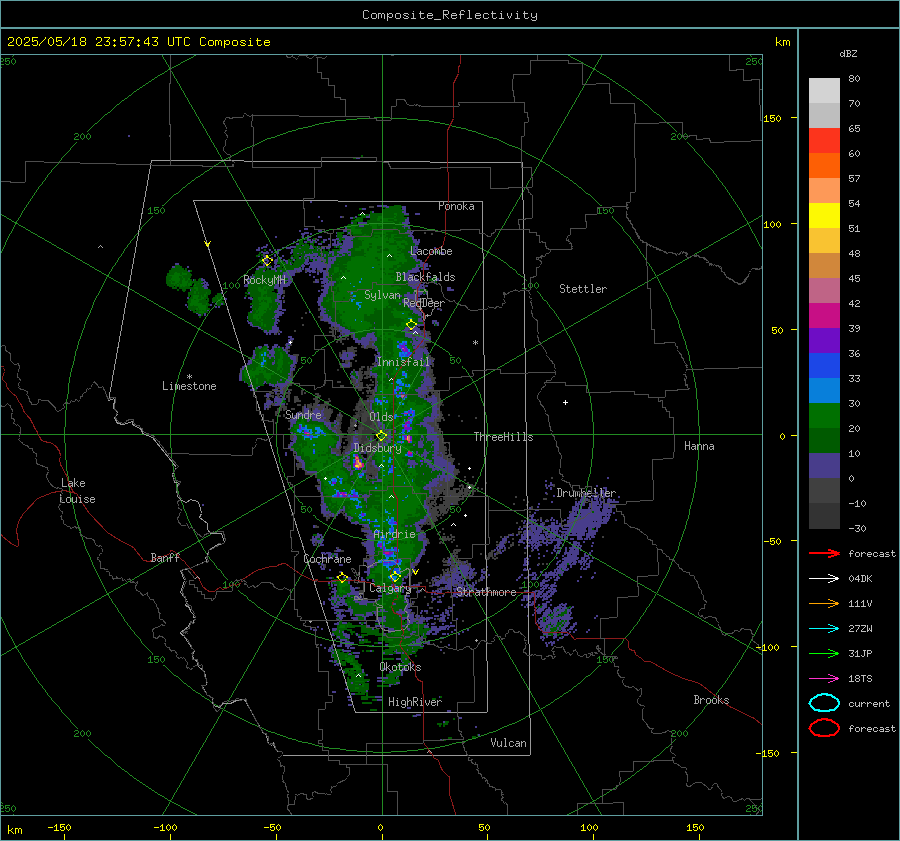Image resolution: width=900 pixels, height=841 pixels.
Task: Click the dBZ legend heading
Action: click(x=848, y=53)
